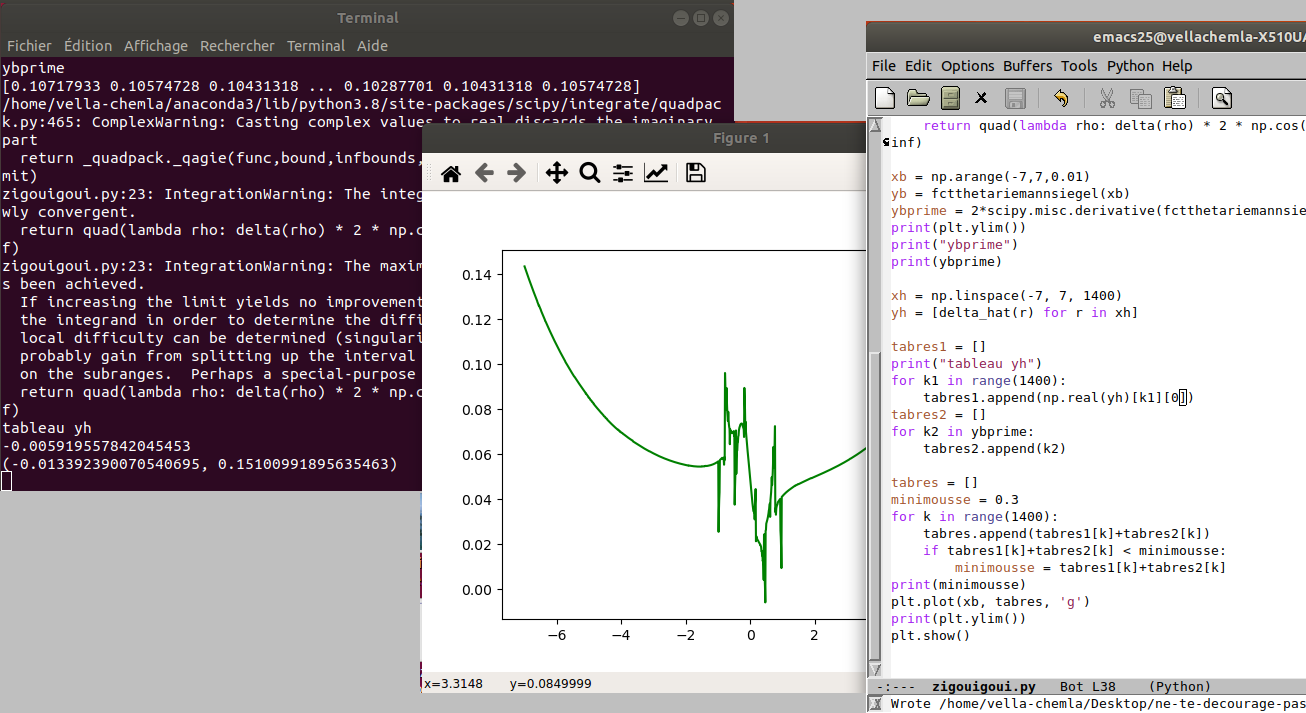Expand the Emacs Options menu
Viewport: 1306px width, 713px height.
coord(967,66)
